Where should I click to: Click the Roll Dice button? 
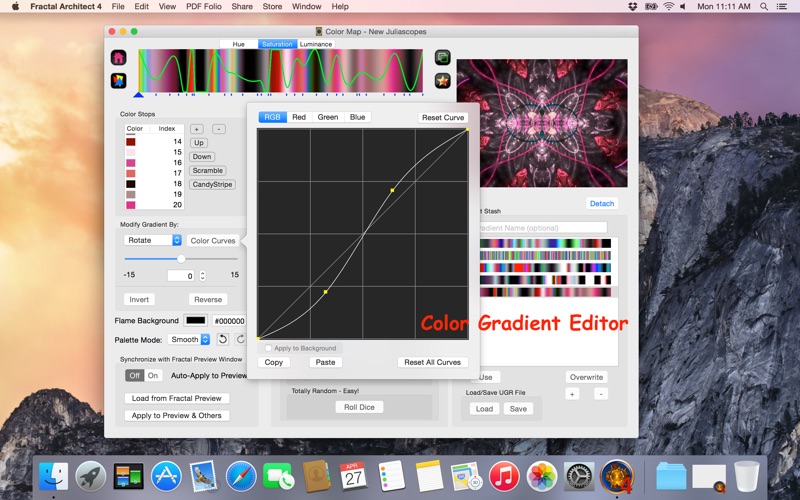coord(359,407)
